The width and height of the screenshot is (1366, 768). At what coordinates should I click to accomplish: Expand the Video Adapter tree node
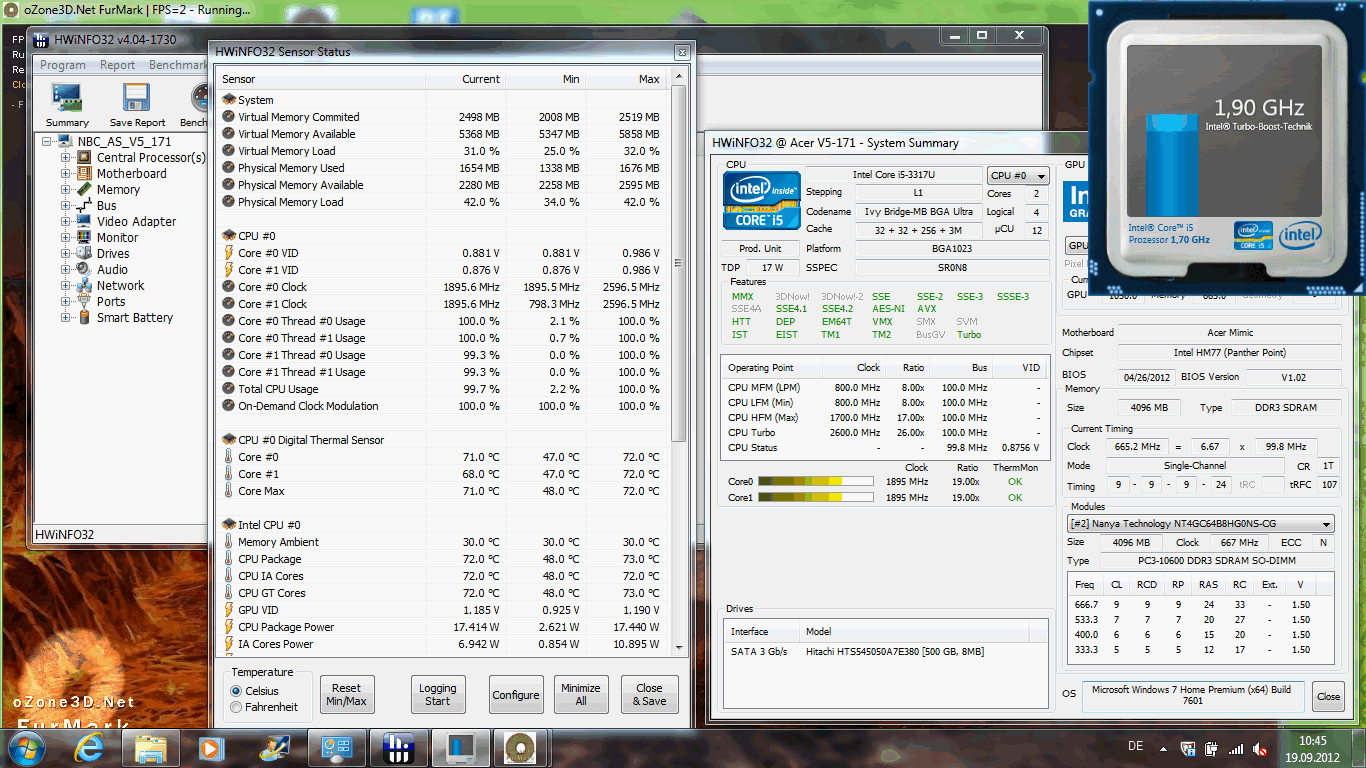[66, 222]
